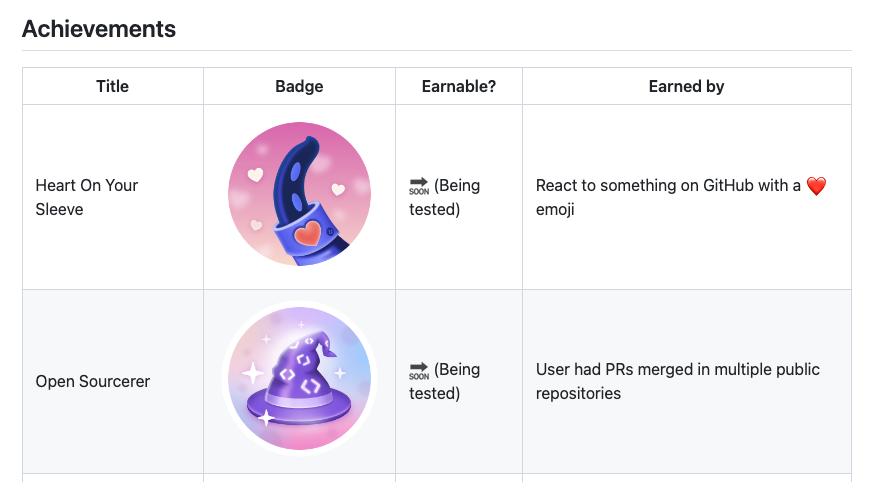This screenshot has height=482, width=872.
Task: Click the Earned by column header
Action: pyautogui.click(x=686, y=87)
